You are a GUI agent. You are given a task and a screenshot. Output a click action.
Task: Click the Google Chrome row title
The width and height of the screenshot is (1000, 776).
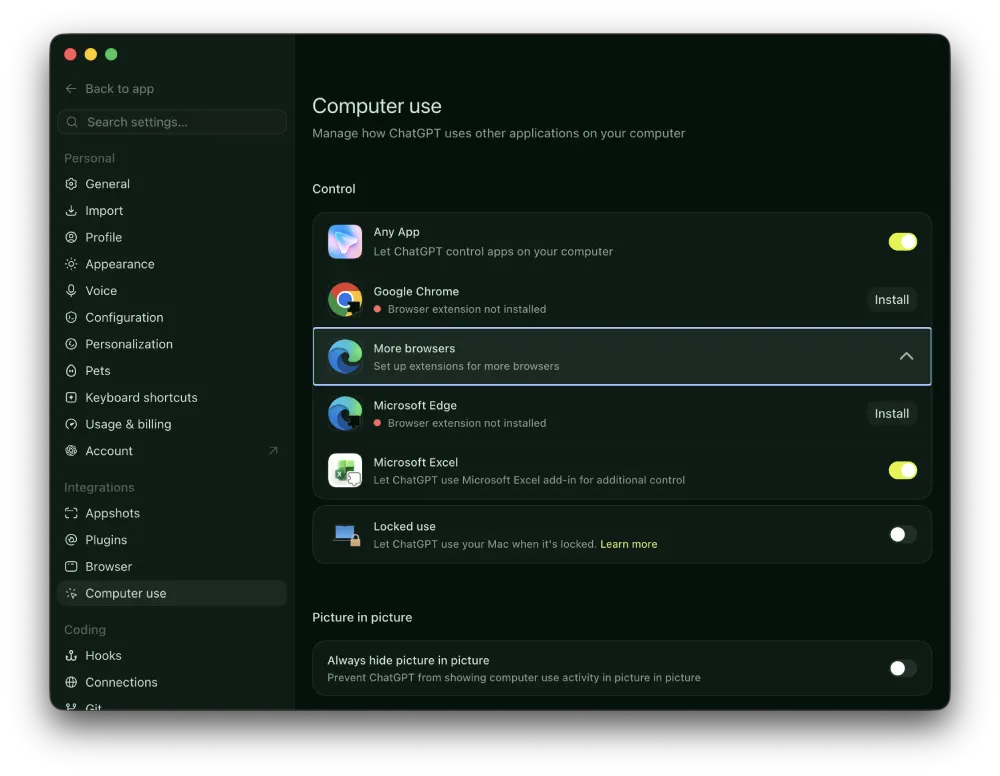(x=416, y=291)
